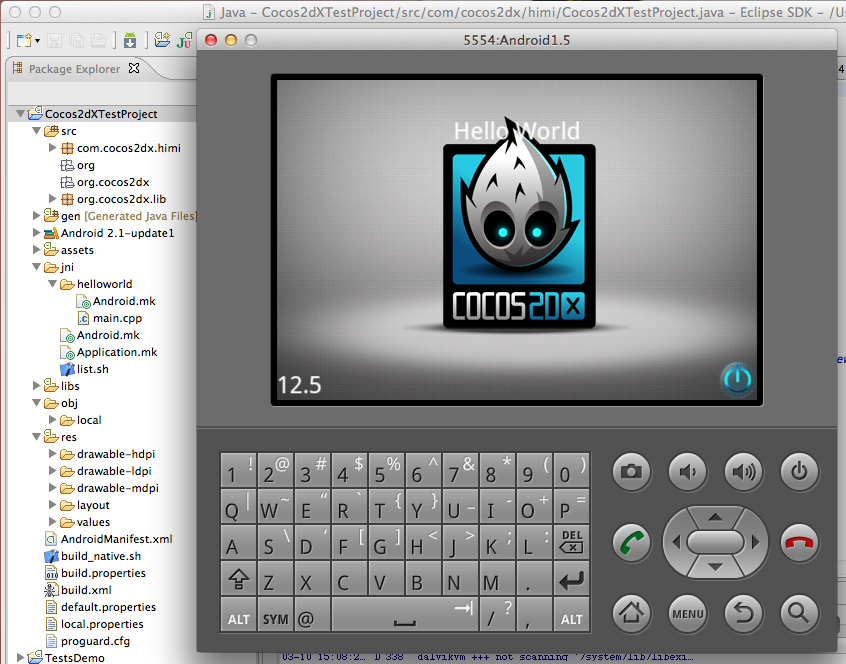Tap the Enter key on emulator keyboard
Screen dimensions: 846x664
(571, 580)
